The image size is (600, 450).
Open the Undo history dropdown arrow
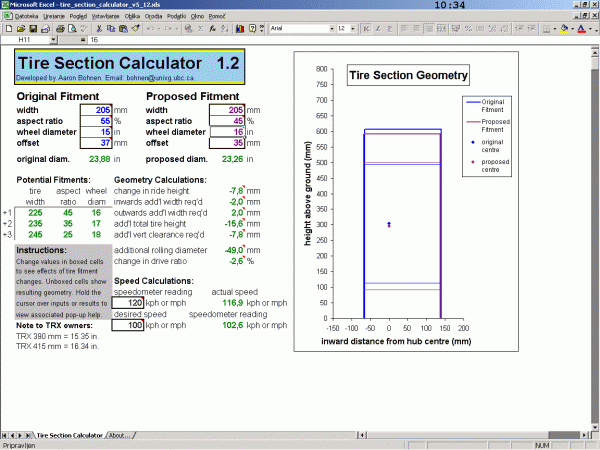pos(158,28)
